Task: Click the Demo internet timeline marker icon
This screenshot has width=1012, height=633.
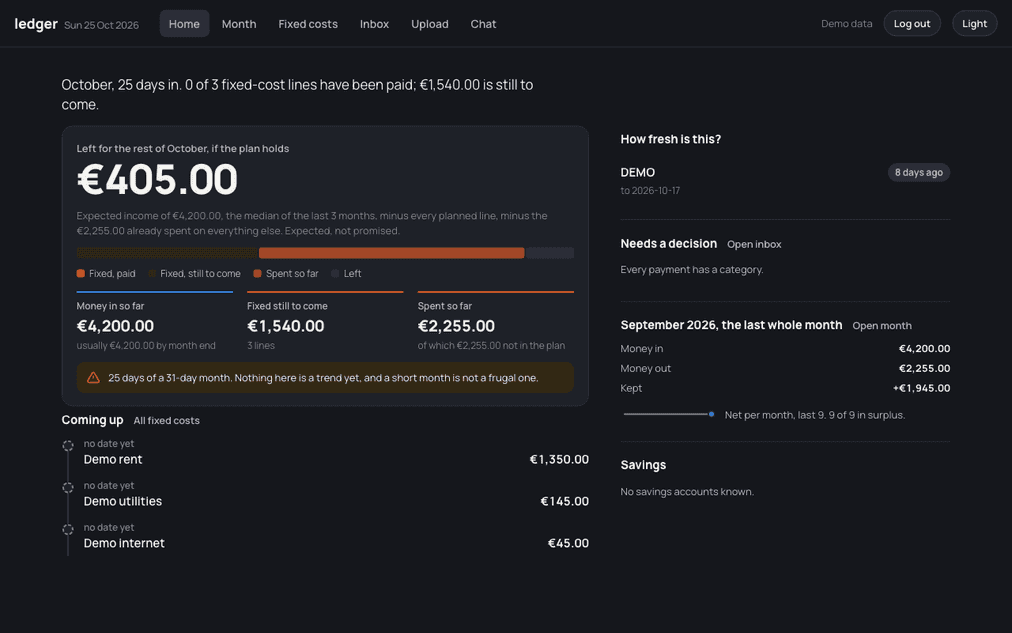Action: (68, 530)
